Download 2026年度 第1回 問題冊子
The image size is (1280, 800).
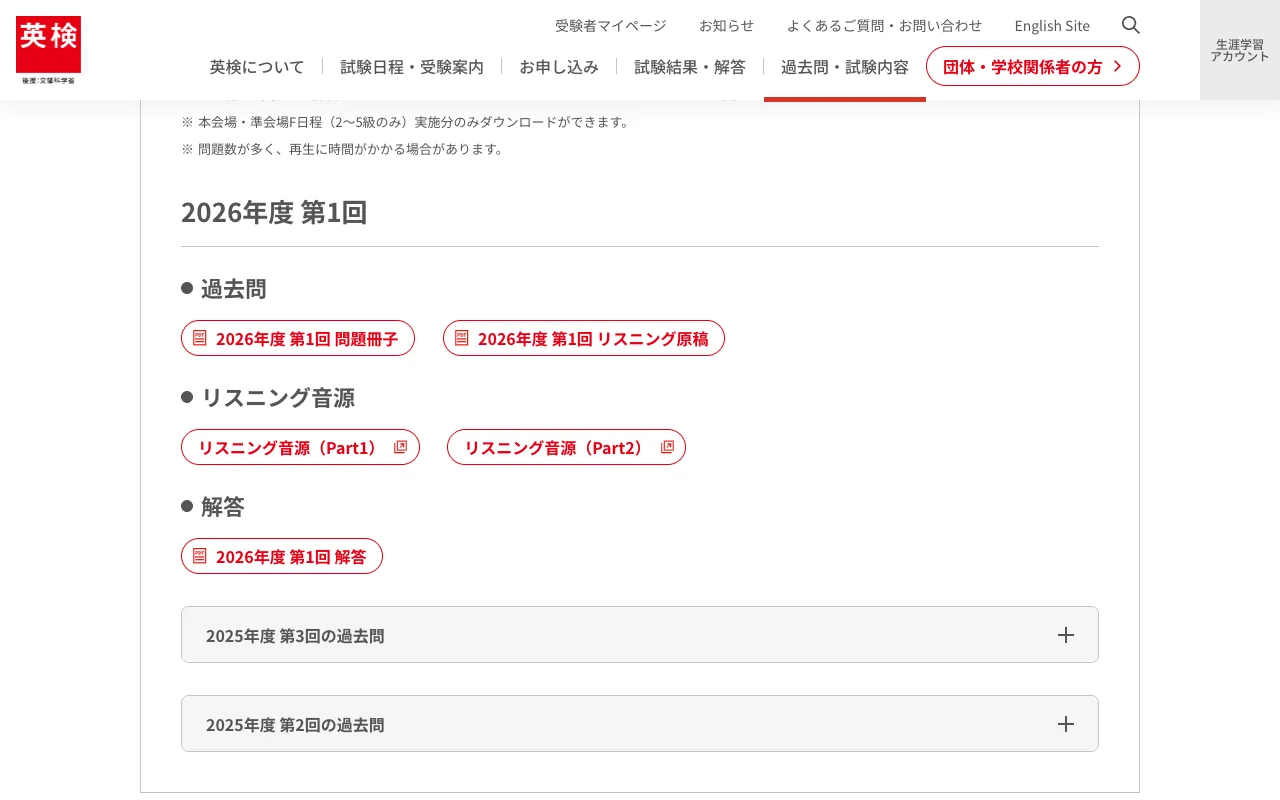(298, 338)
